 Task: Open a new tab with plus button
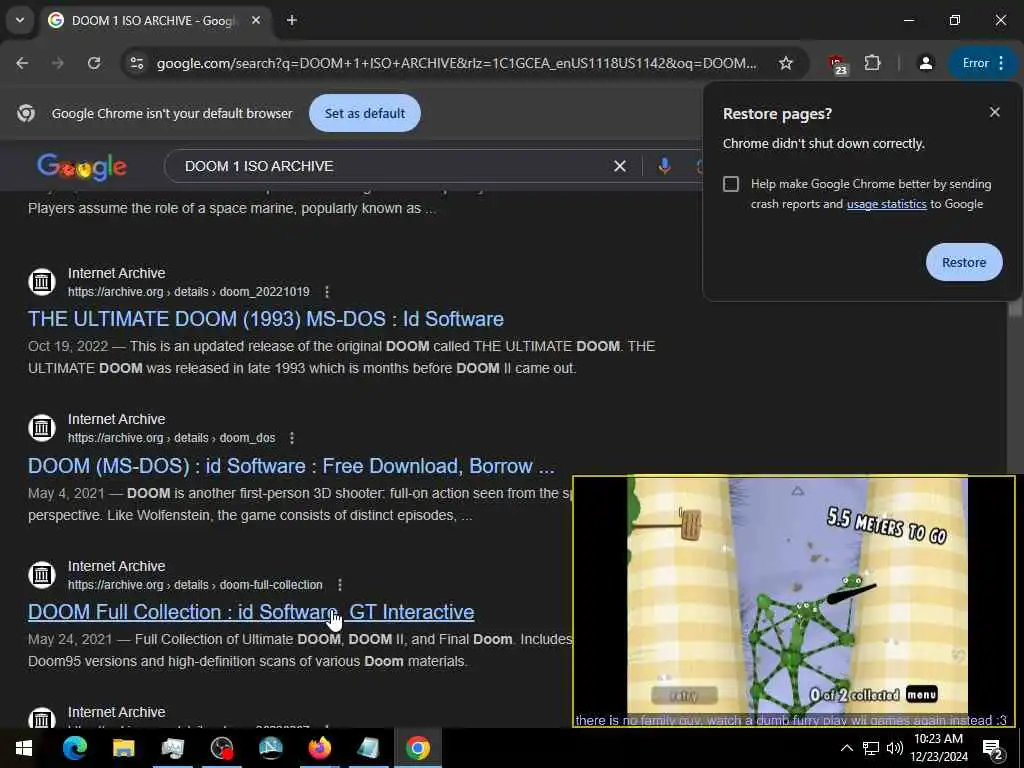coord(292,20)
